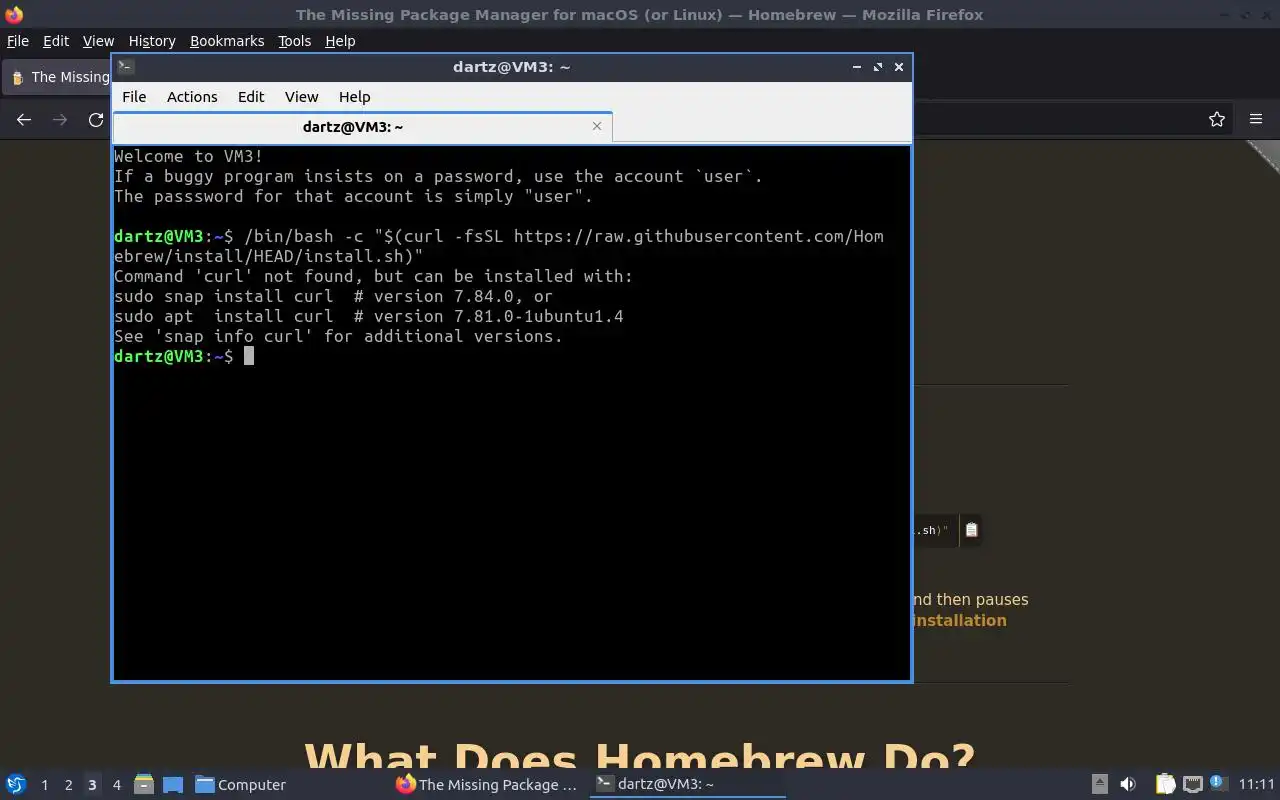Open Firefox Help menu
This screenshot has width=1280, height=800.
point(340,41)
